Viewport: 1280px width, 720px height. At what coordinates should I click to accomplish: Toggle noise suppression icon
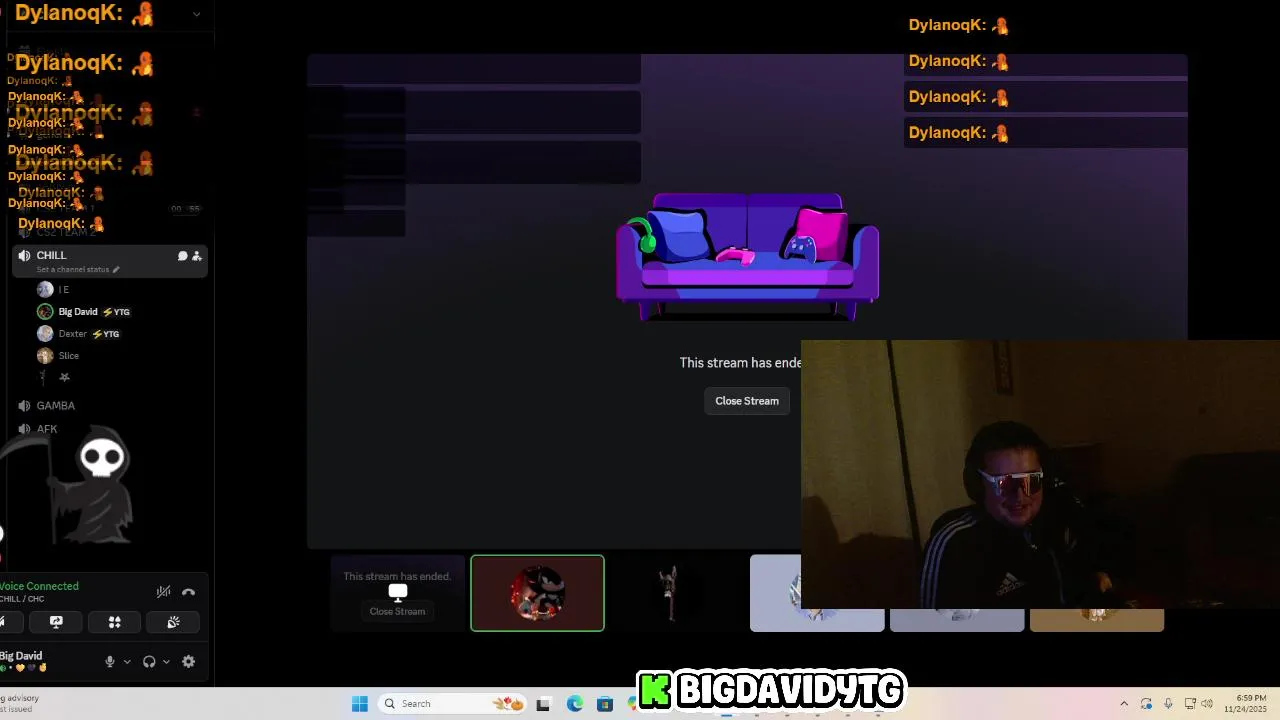point(164,592)
